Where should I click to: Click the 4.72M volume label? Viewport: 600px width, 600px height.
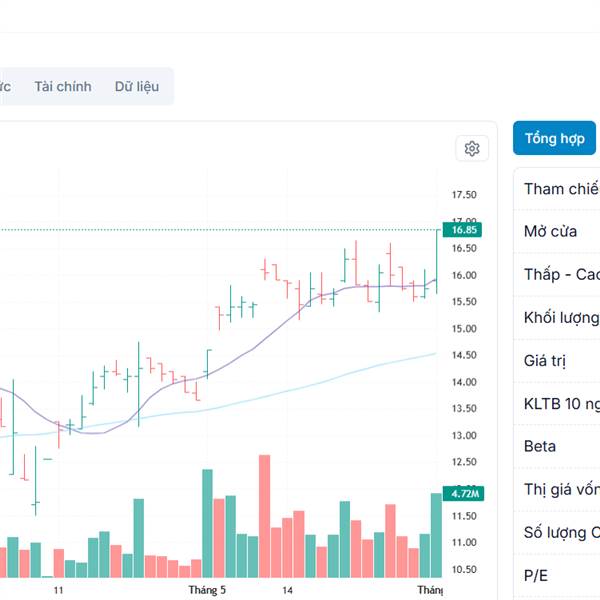[466, 494]
